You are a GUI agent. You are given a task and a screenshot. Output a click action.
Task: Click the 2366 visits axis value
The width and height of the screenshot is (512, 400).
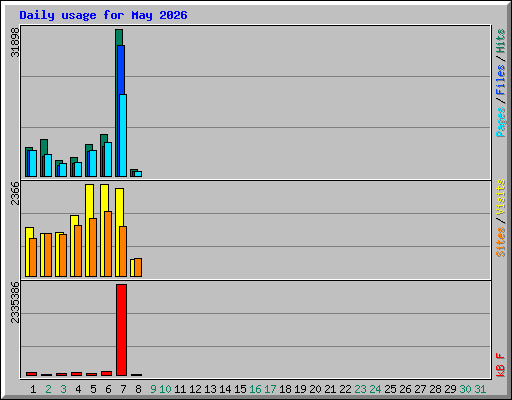(15, 193)
